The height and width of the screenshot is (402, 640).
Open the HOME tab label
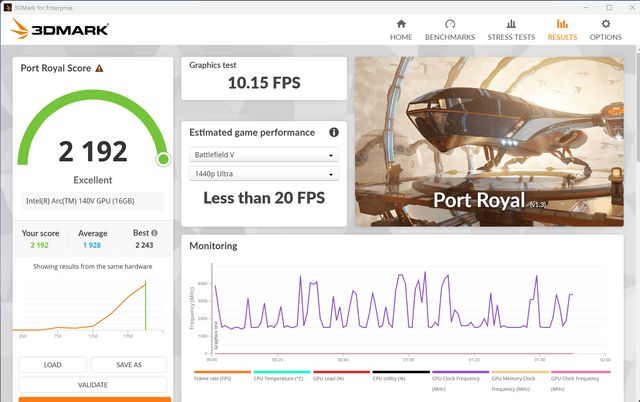(401, 37)
